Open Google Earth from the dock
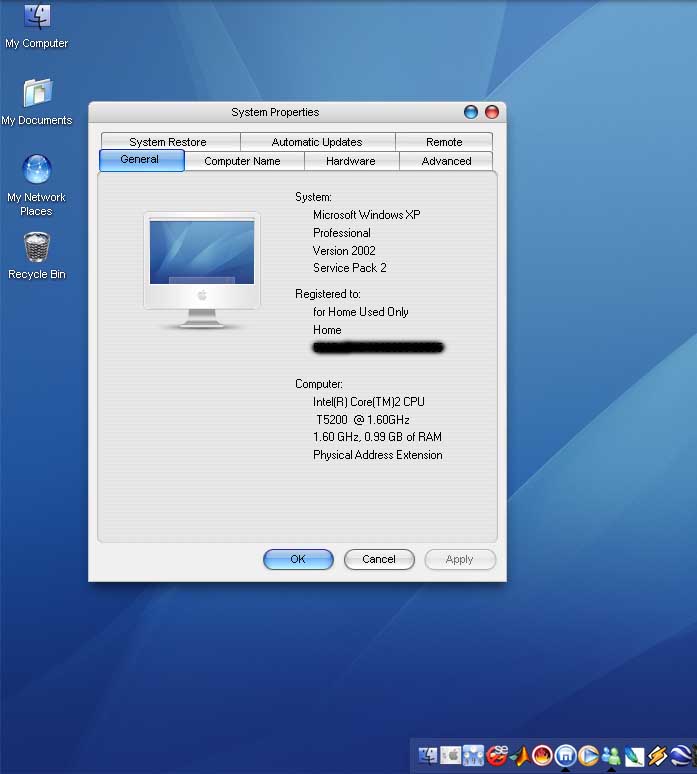The image size is (697, 774). point(681,756)
